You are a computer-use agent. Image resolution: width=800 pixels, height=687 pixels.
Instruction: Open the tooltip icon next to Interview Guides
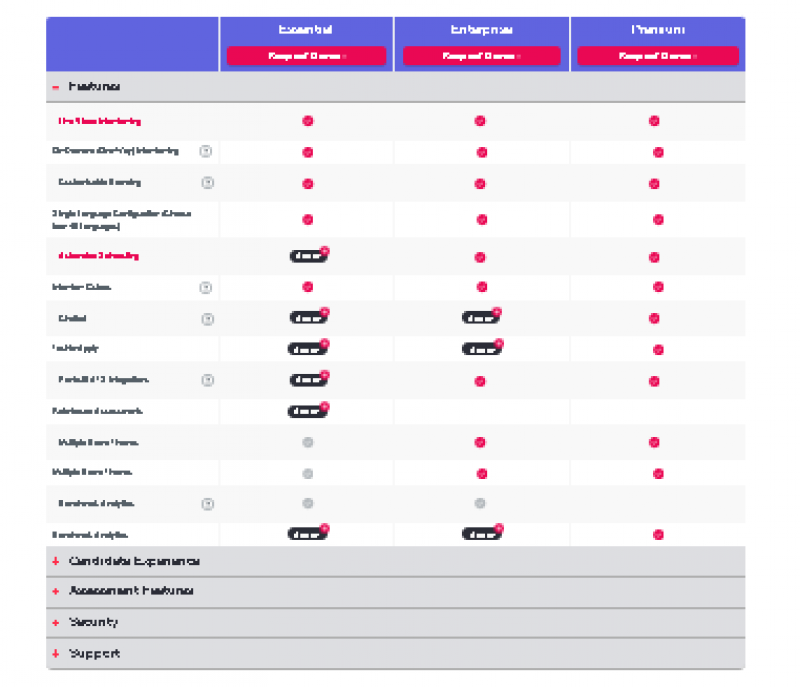(208, 287)
